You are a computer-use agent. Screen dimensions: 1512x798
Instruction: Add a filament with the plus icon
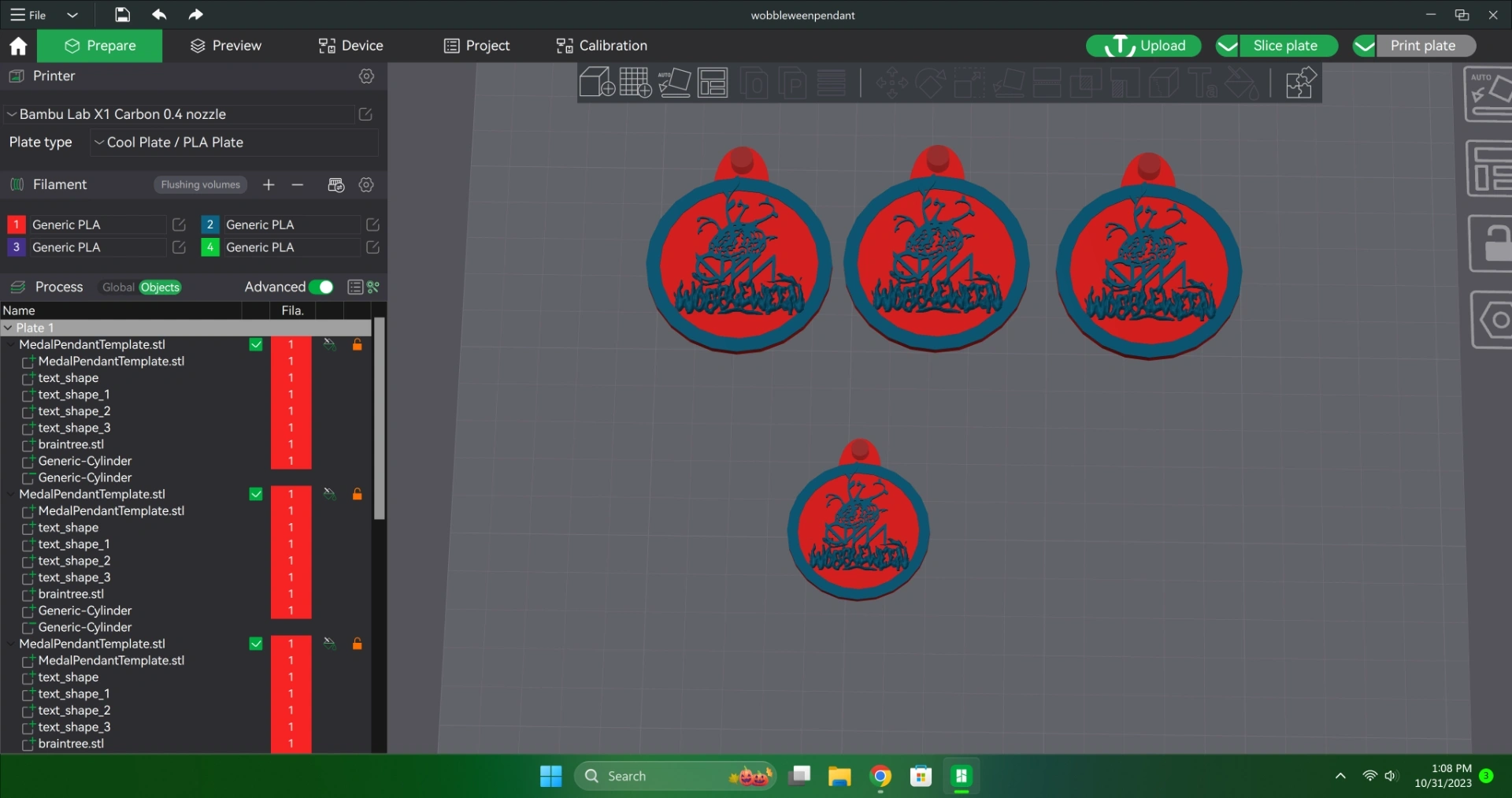click(x=269, y=184)
